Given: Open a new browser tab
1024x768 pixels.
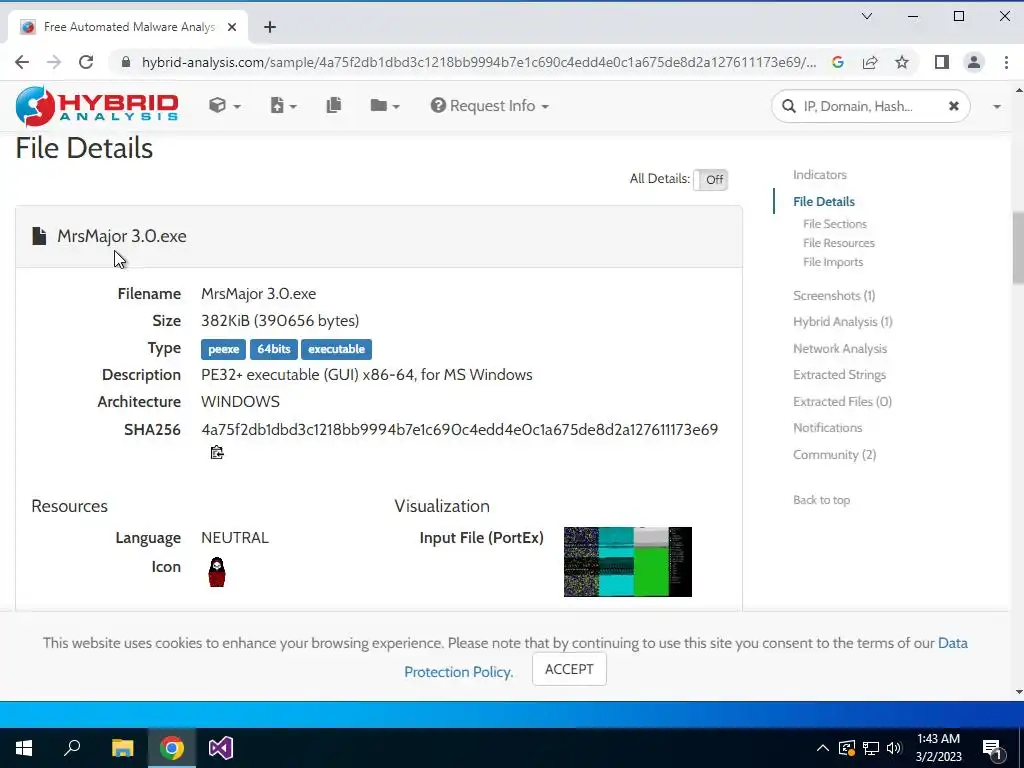Looking at the screenshot, I should (270, 27).
